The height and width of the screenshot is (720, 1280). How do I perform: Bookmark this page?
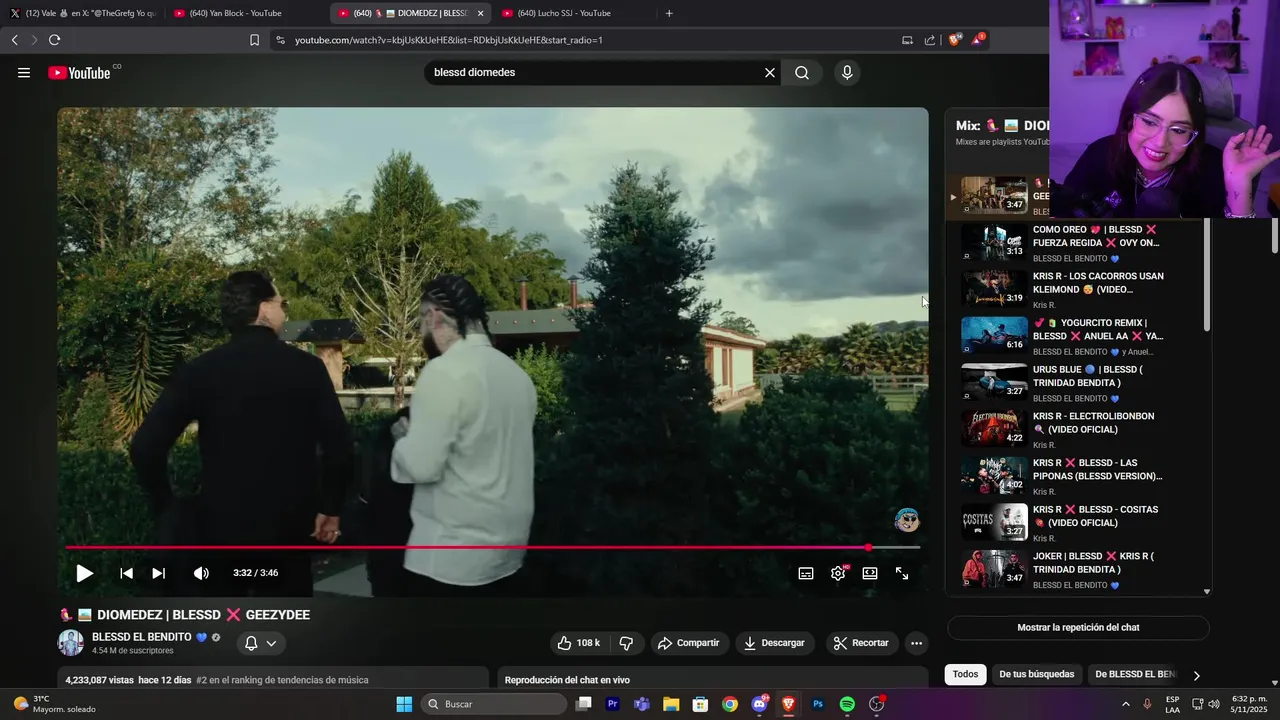(254, 40)
